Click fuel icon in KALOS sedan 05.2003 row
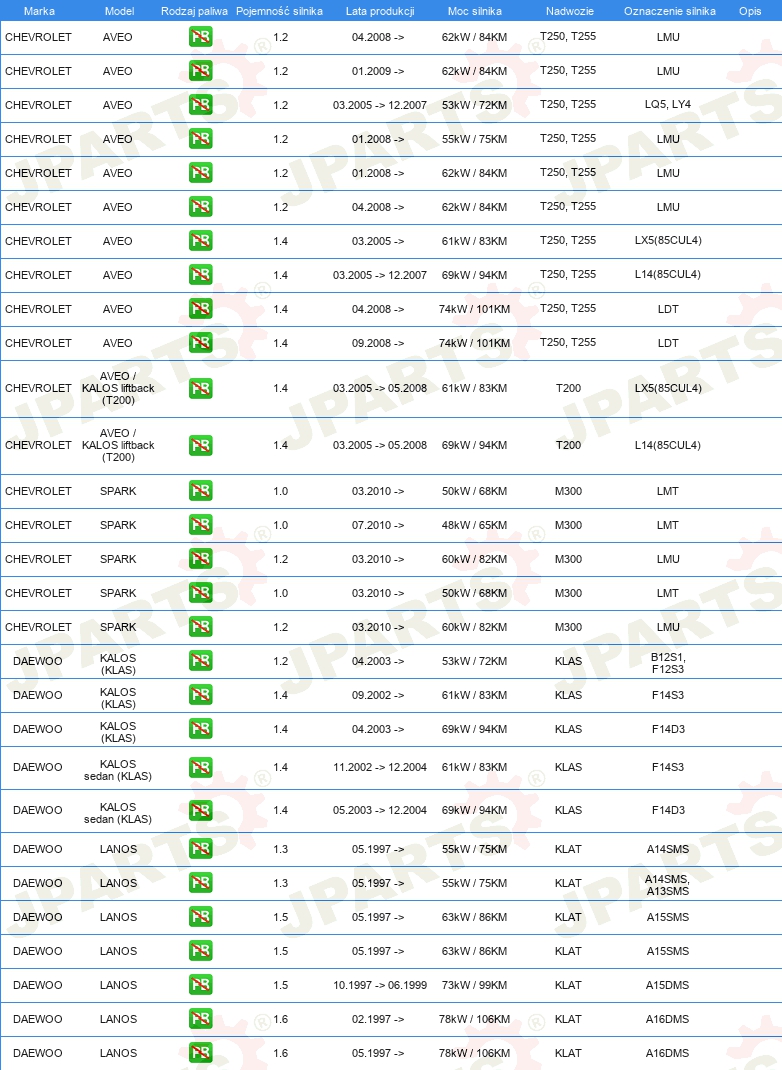The height and width of the screenshot is (1070, 782). coord(201,811)
